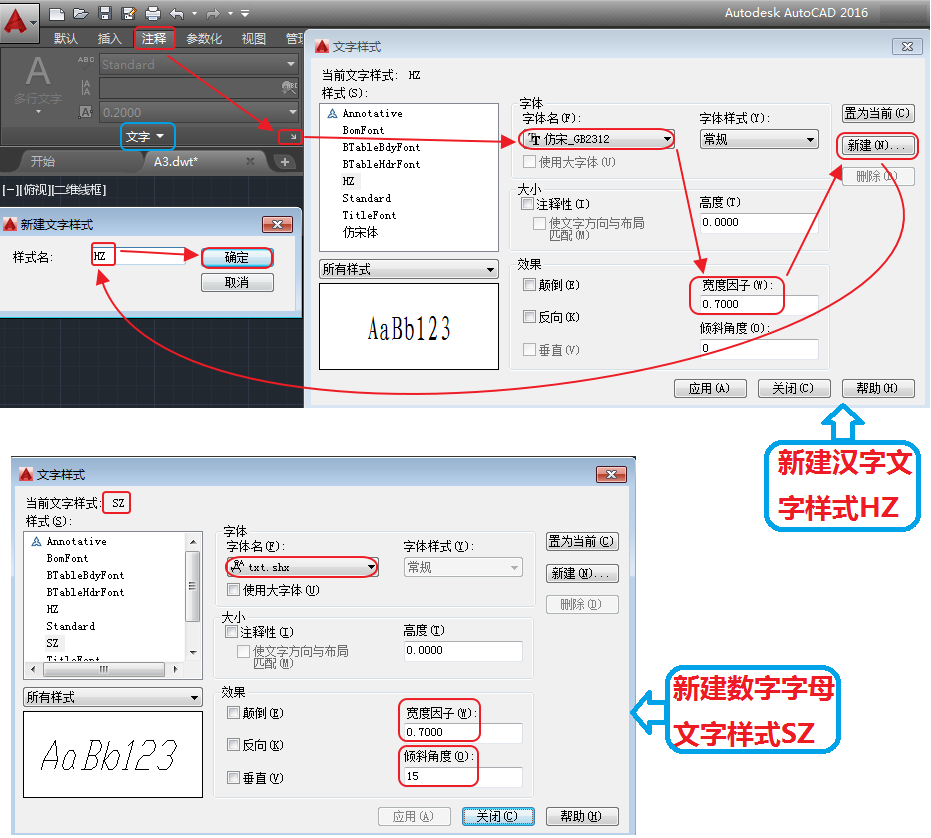Image resolution: width=931 pixels, height=838 pixels.
Task: Click the horizontal scrollbar thumb under SZ style list
Action: pyautogui.click(x=104, y=669)
